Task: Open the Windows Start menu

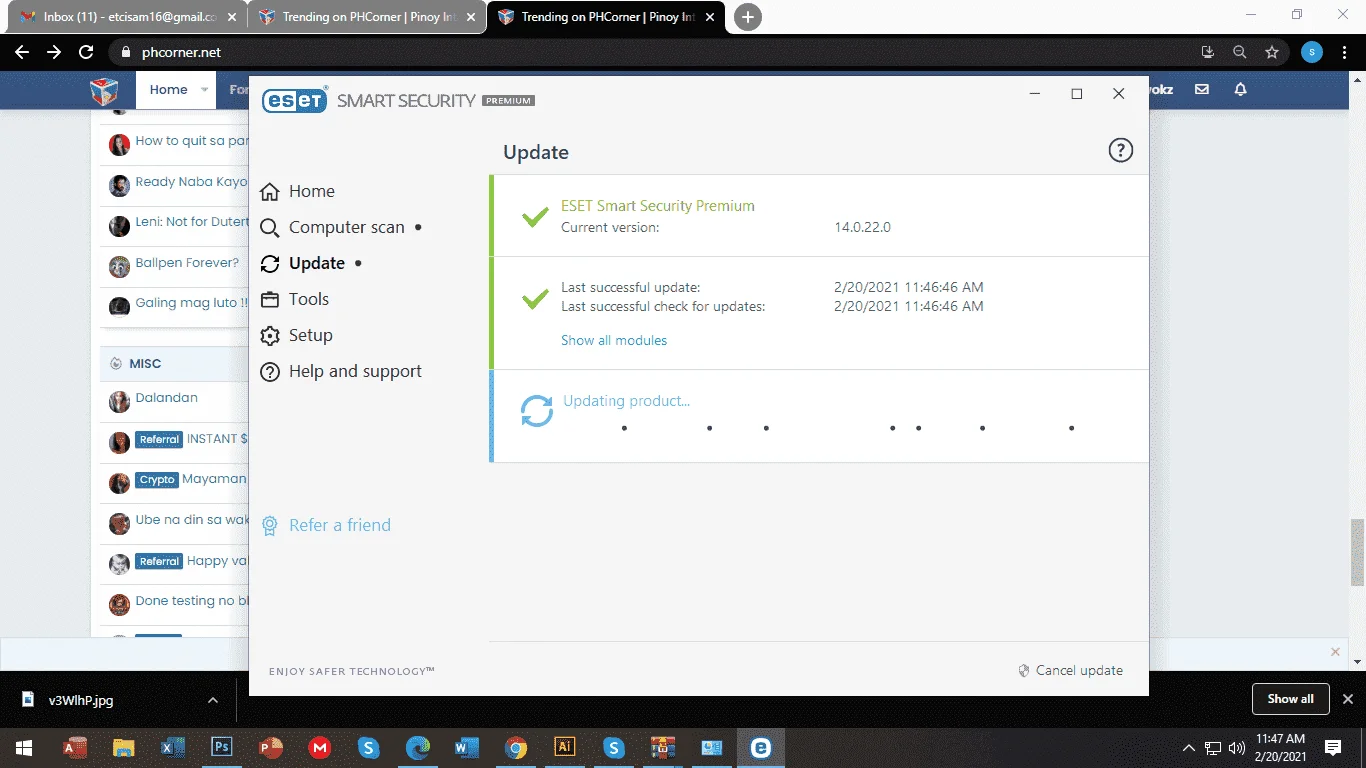Action: (x=24, y=747)
